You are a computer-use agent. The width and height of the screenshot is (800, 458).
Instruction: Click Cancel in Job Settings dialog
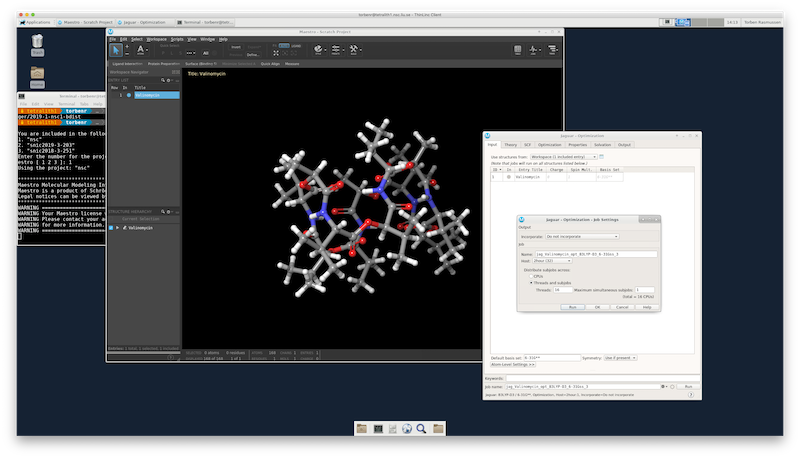(622, 307)
